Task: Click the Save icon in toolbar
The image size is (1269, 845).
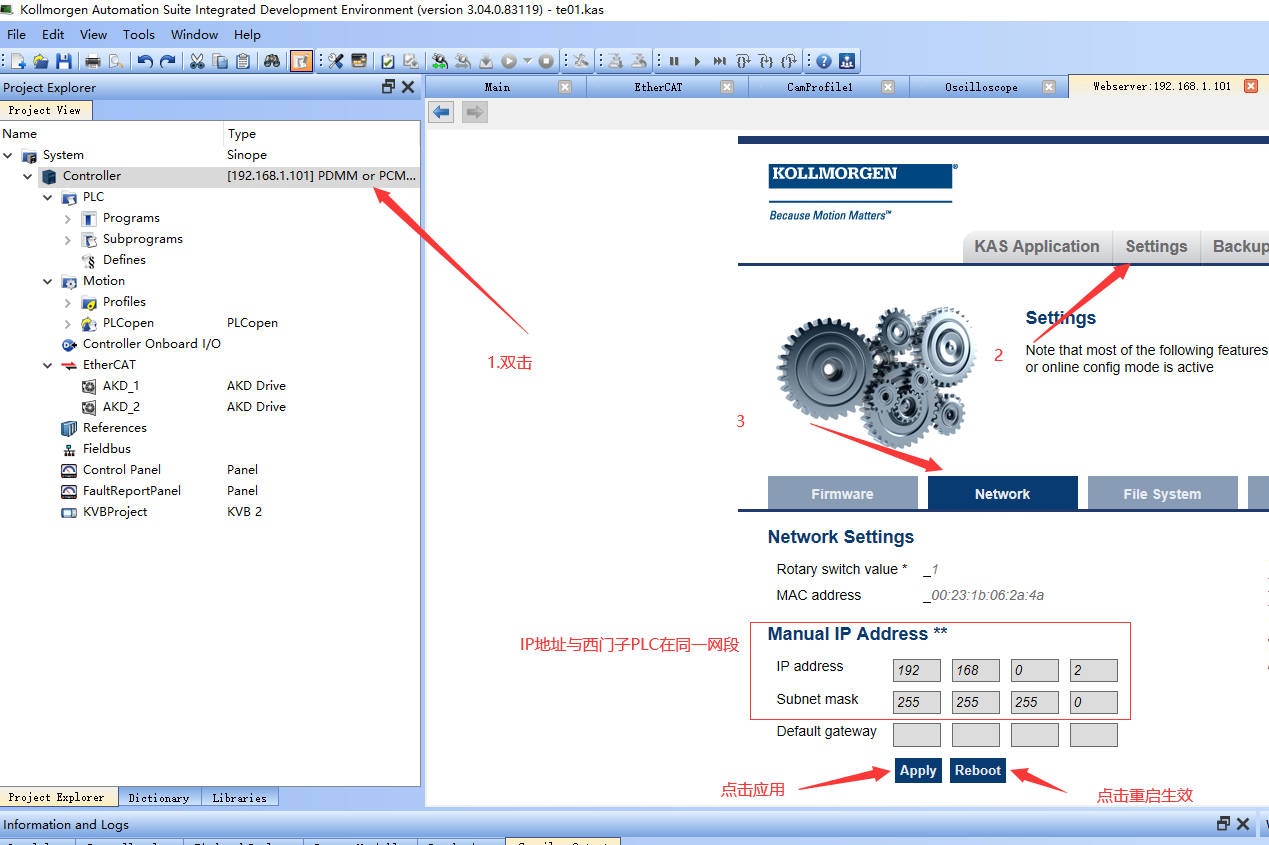Action: click(63, 62)
